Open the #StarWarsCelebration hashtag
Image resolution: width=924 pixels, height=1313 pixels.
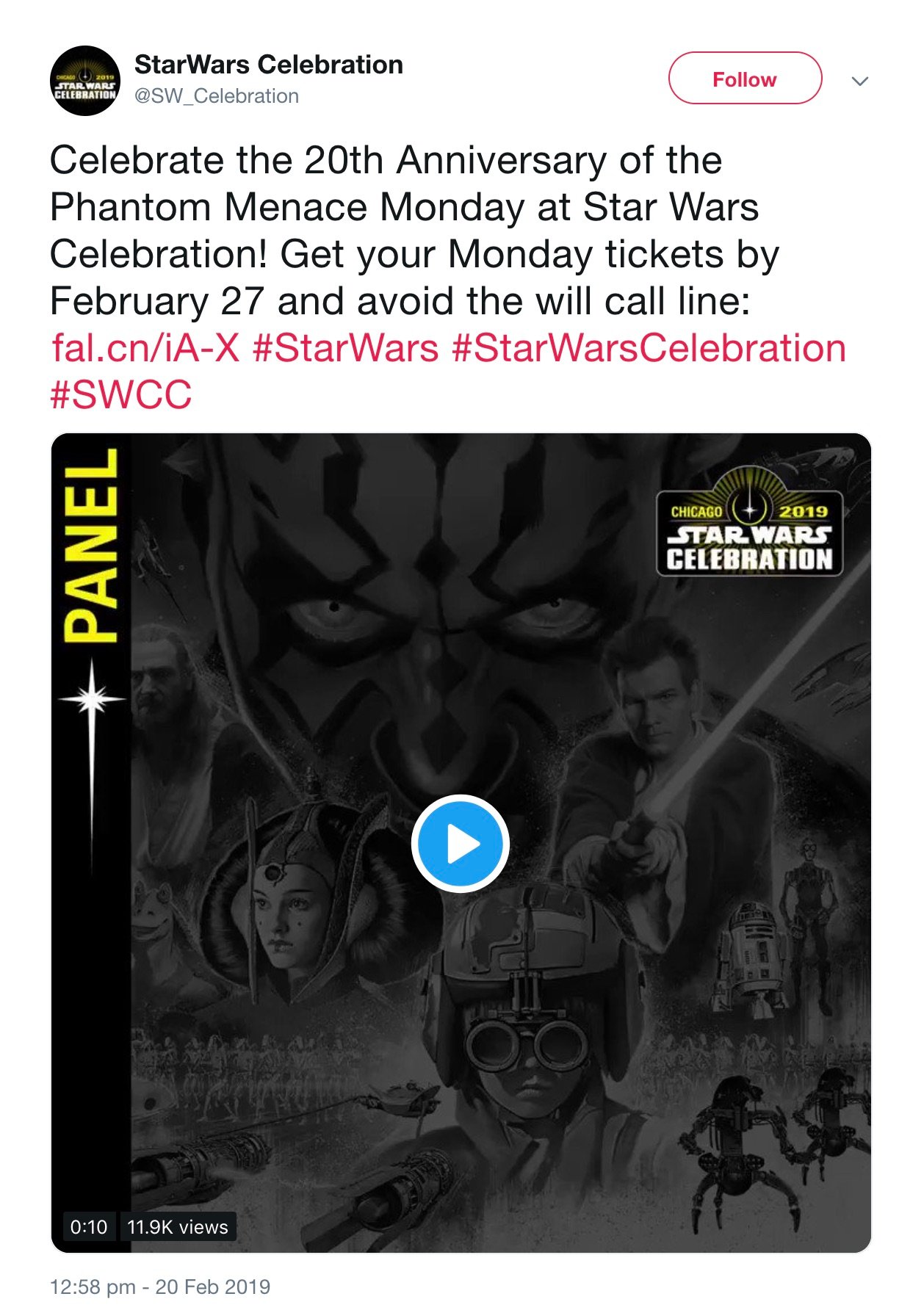coord(649,347)
